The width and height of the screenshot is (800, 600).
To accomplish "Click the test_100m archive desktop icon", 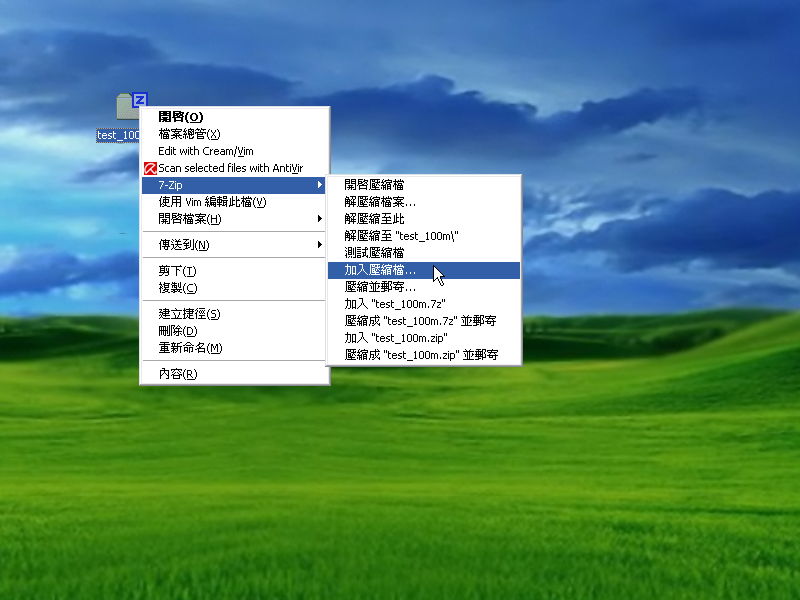I will (x=130, y=106).
